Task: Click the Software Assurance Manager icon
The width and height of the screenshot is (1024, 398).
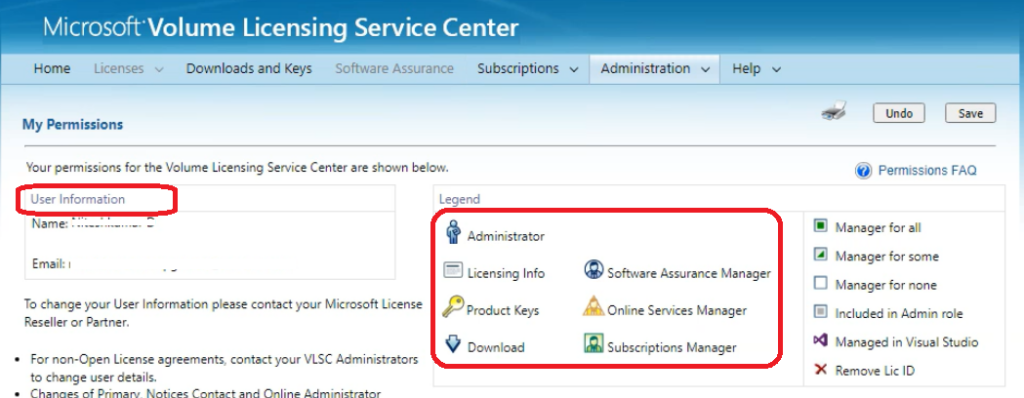Action: tap(593, 269)
